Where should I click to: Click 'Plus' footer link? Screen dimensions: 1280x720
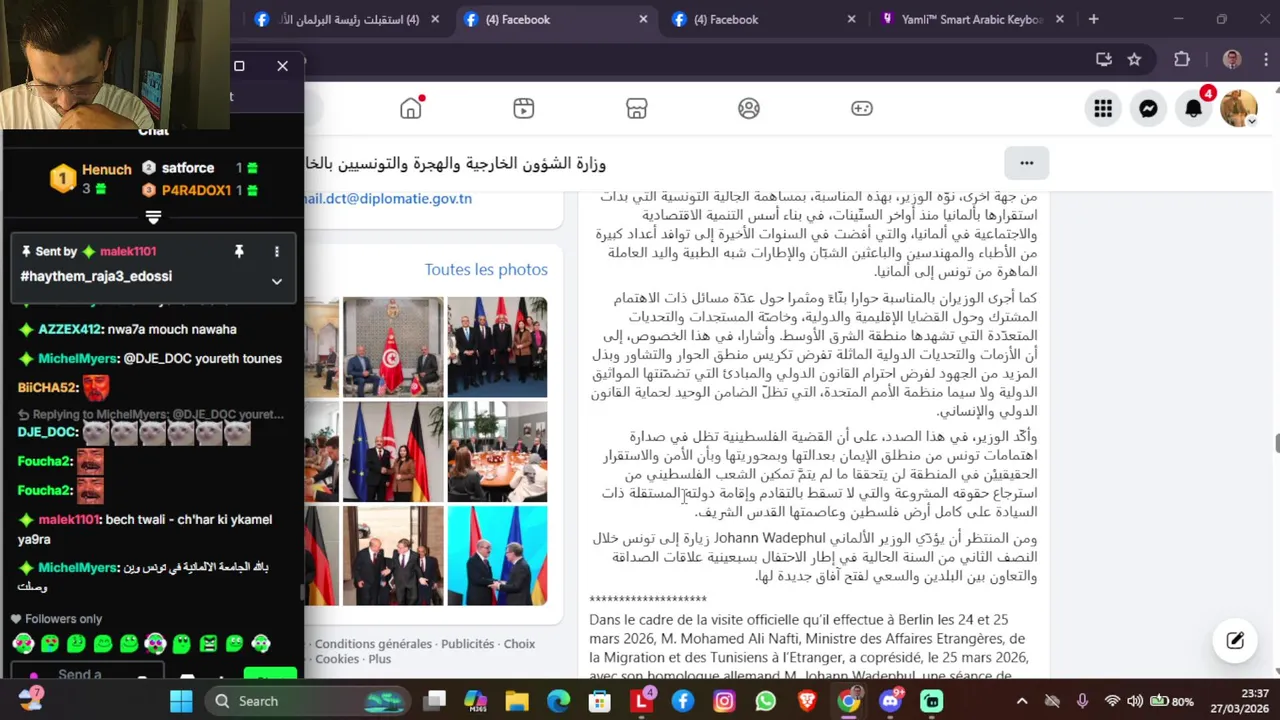pos(379,659)
